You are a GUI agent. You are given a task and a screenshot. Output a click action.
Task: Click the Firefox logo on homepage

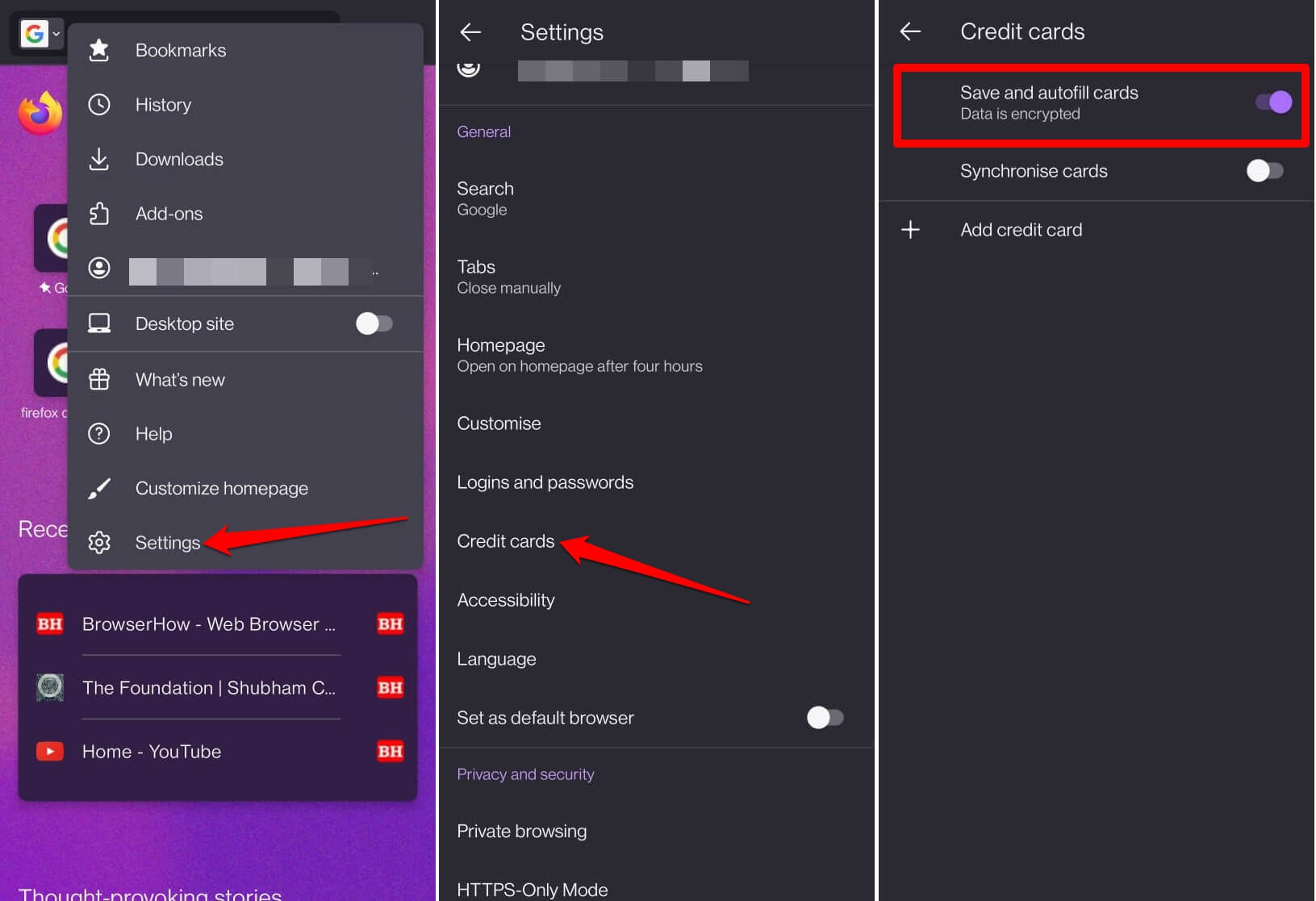tap(40, 113)
